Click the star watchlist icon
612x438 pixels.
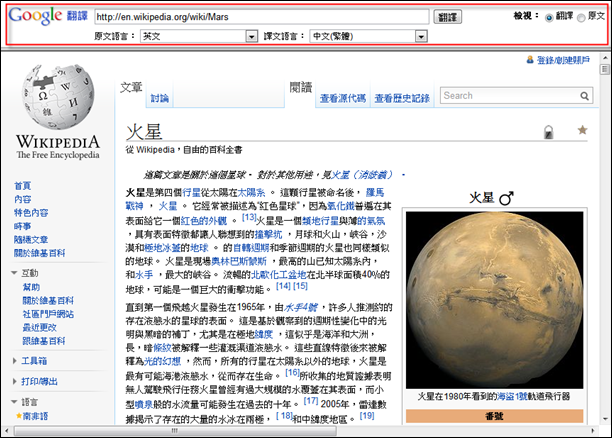582,130
